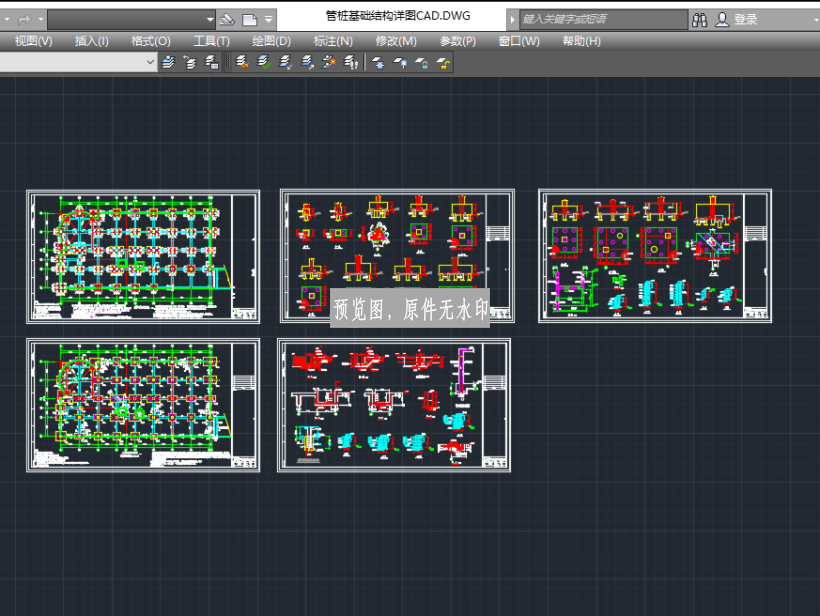
Task: Open the dropdown arrow beside the redo icon
Action: [41, 20]
